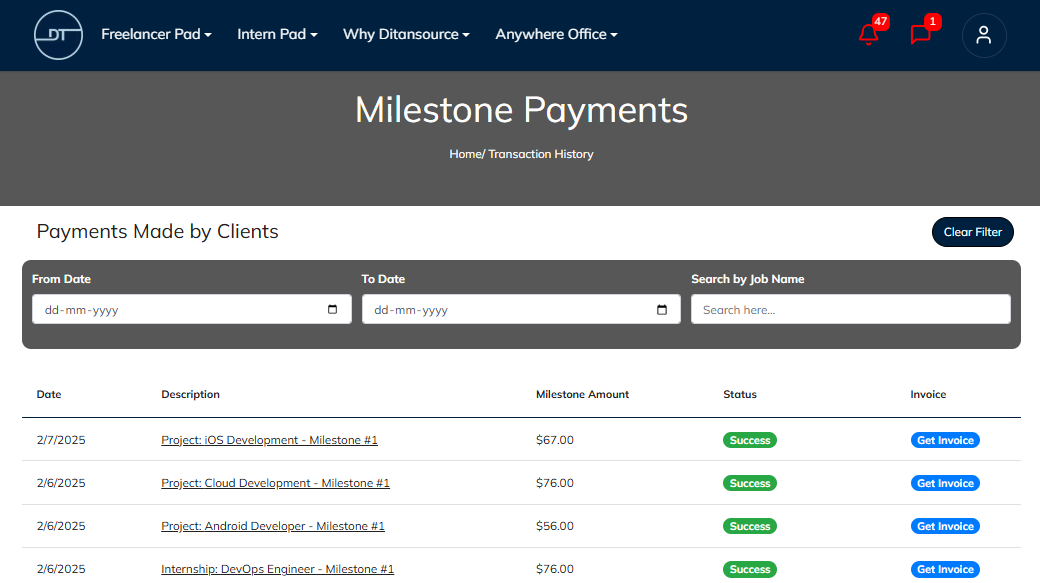Click the Ditansource DT logo

point(58,35)
